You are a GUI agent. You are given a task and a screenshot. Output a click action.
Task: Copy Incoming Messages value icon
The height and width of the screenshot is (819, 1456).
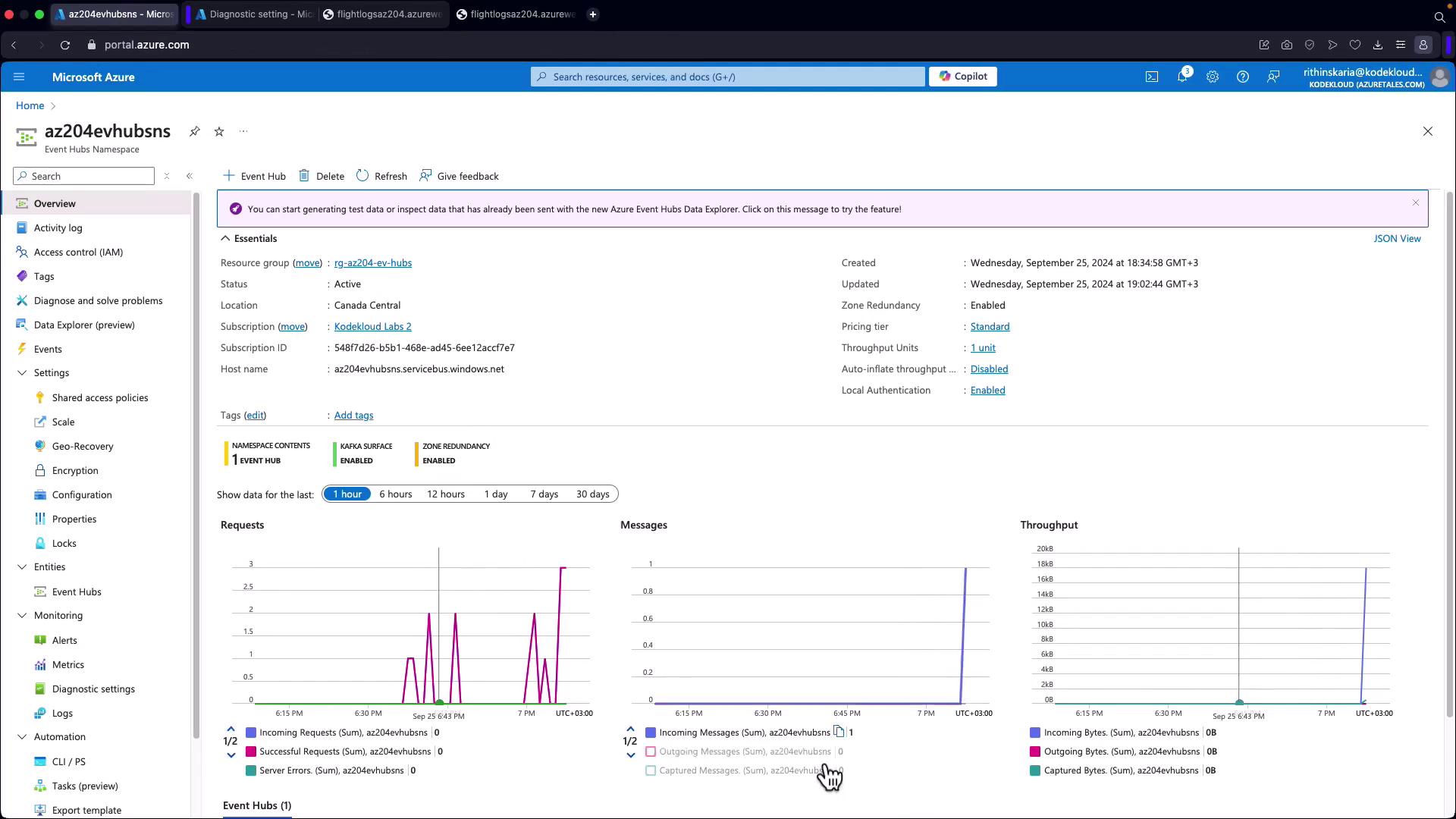click(x=839, y=732)
